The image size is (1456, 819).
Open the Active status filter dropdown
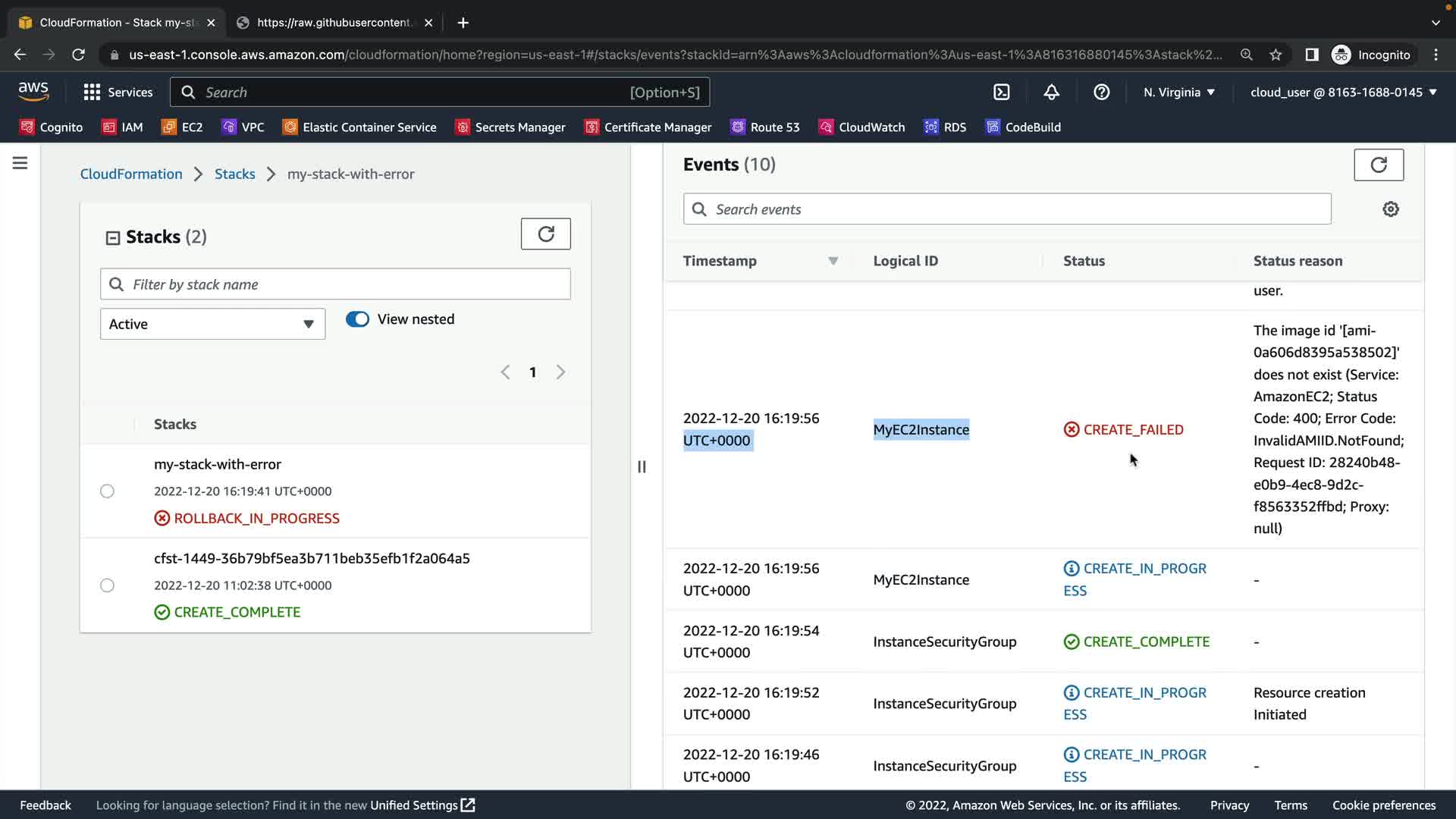(212, 324)
